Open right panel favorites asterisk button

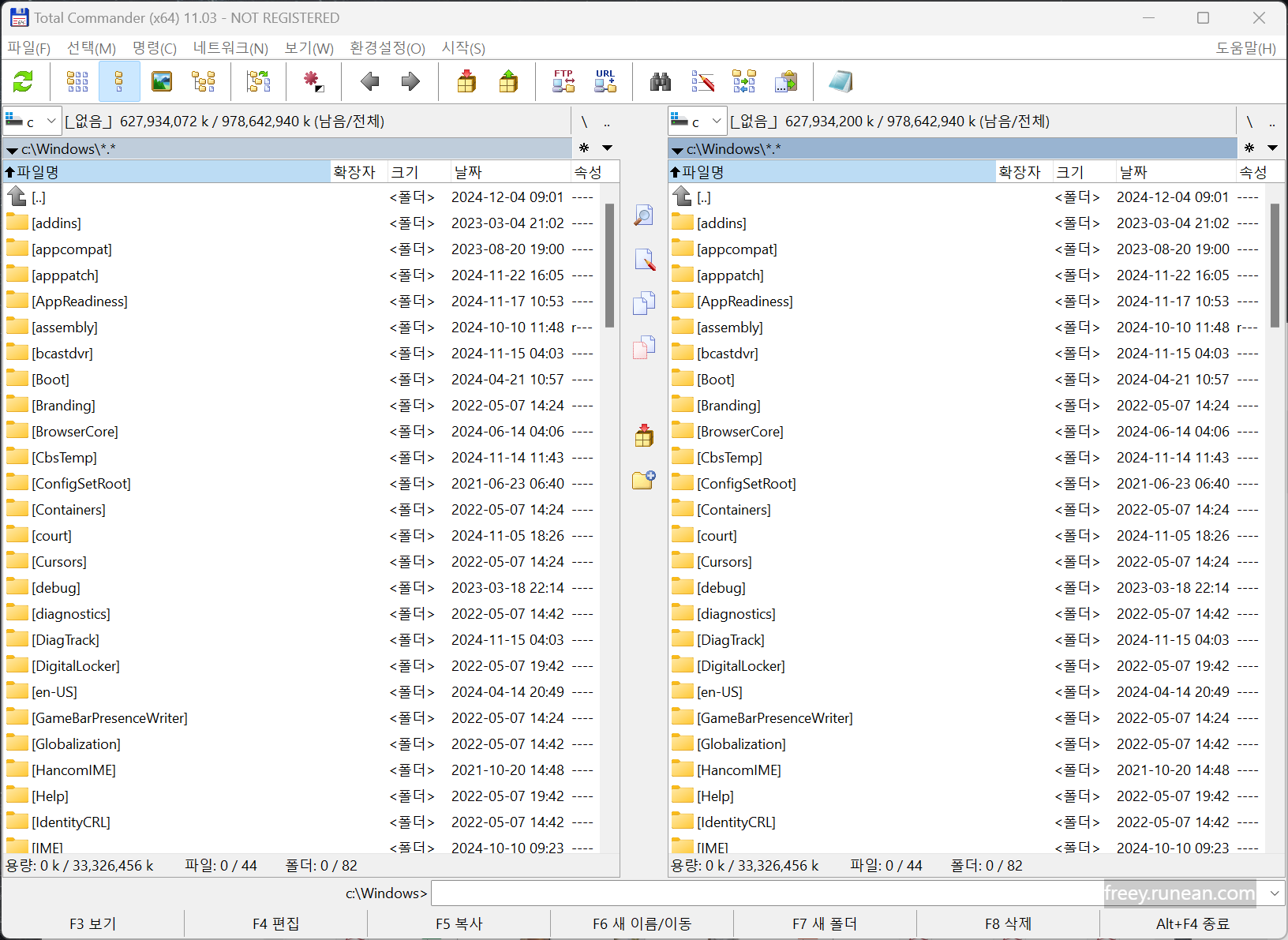(x=1249, y=148)
